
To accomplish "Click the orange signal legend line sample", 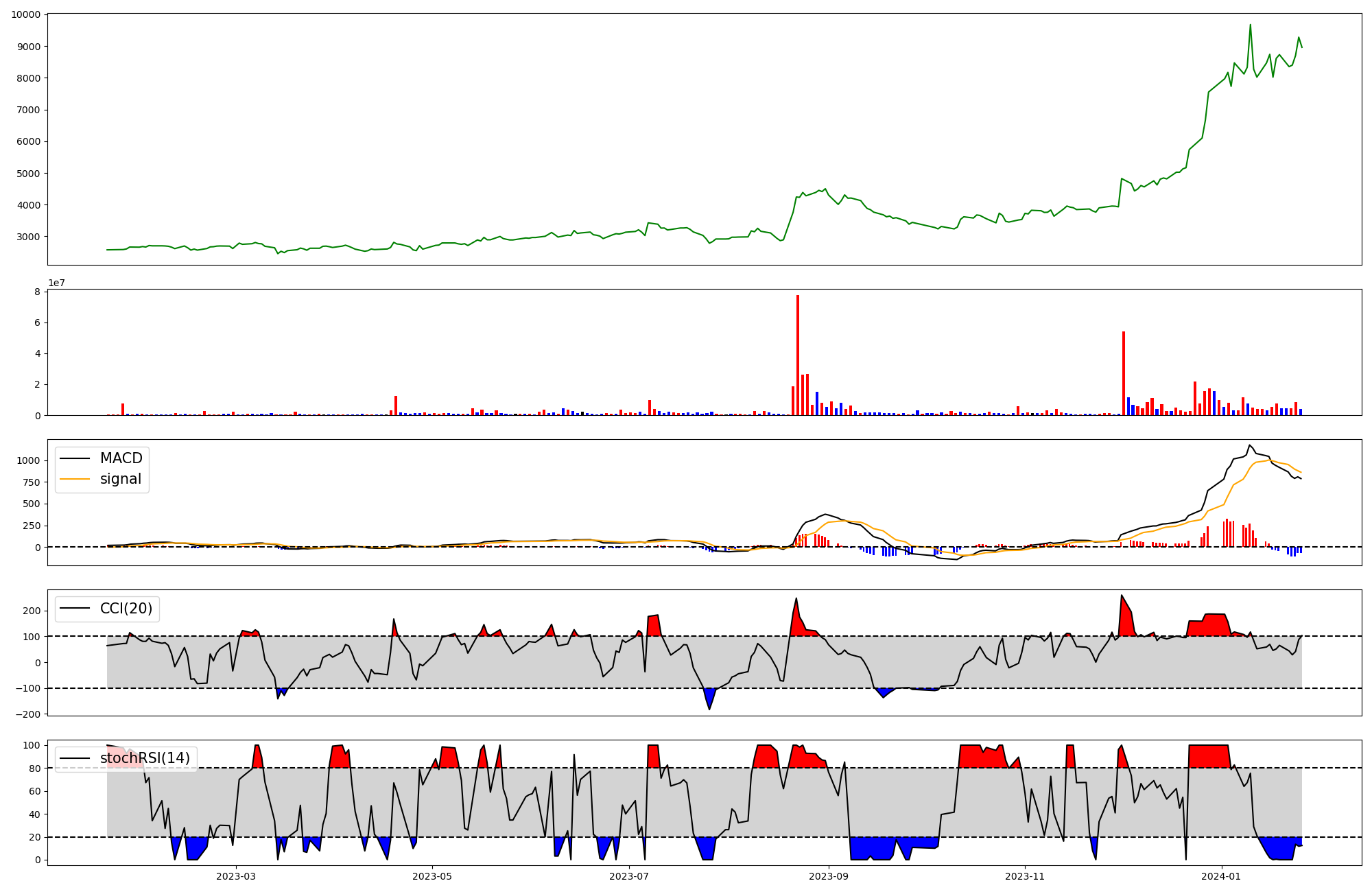I will point(75,479).
